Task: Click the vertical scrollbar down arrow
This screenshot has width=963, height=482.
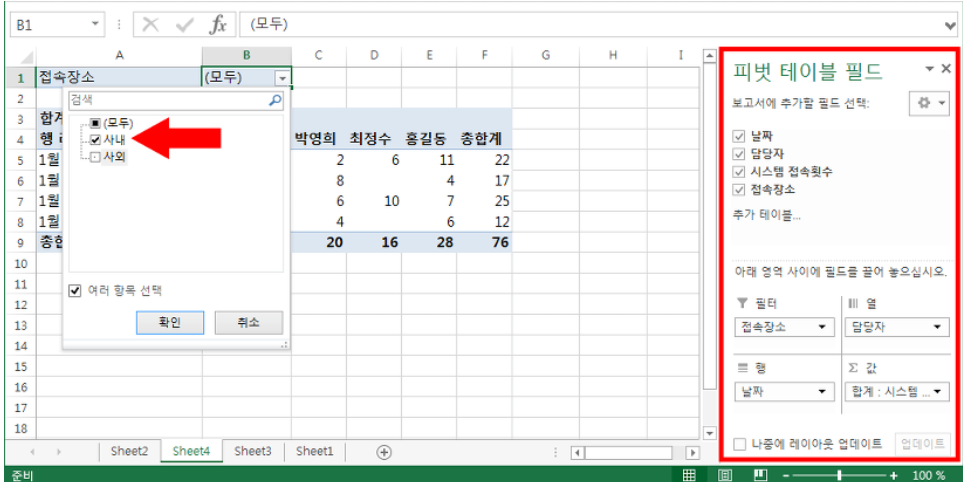Action: click(709, 433)
